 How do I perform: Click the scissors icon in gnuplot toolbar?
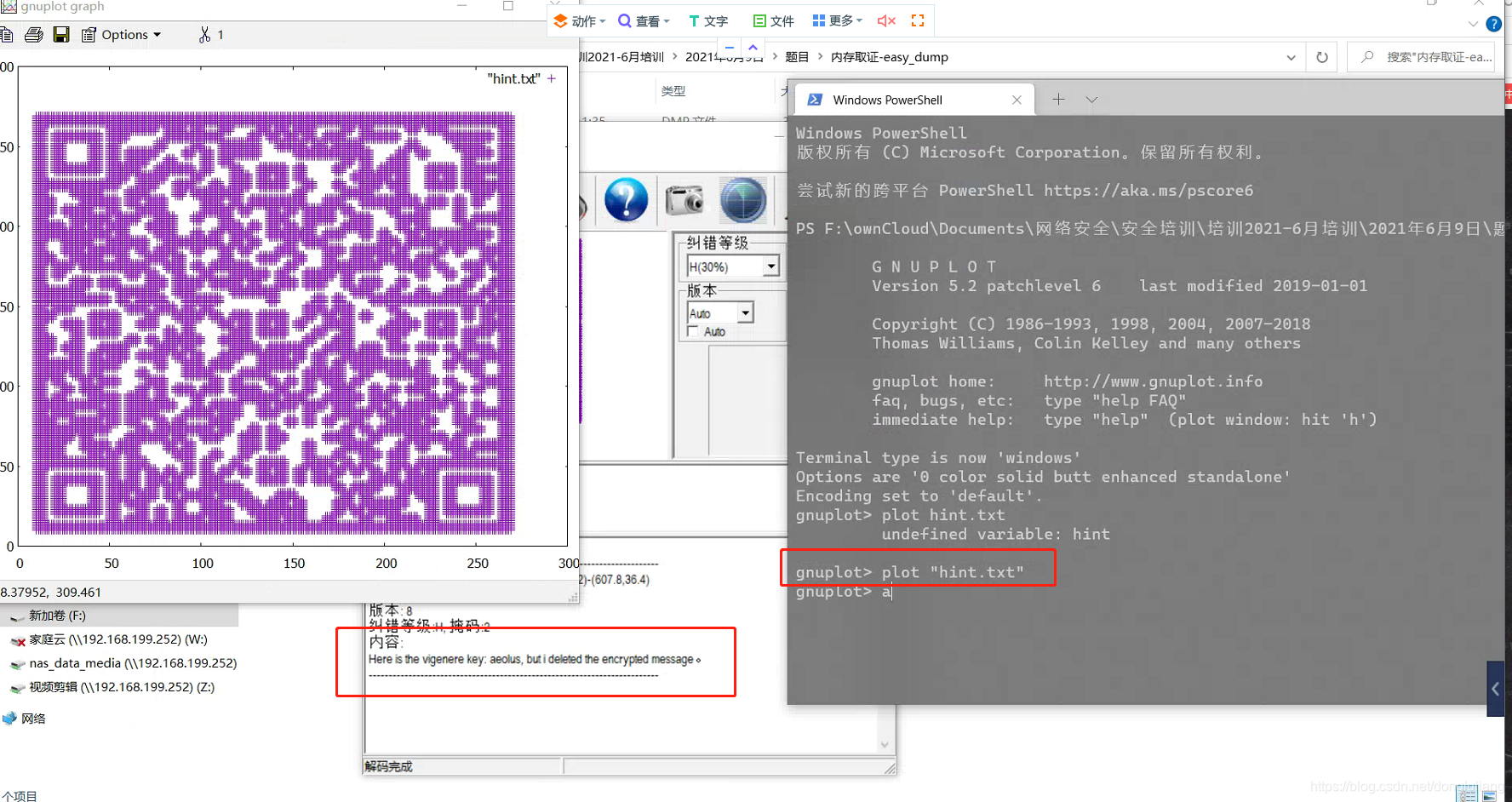204,35
